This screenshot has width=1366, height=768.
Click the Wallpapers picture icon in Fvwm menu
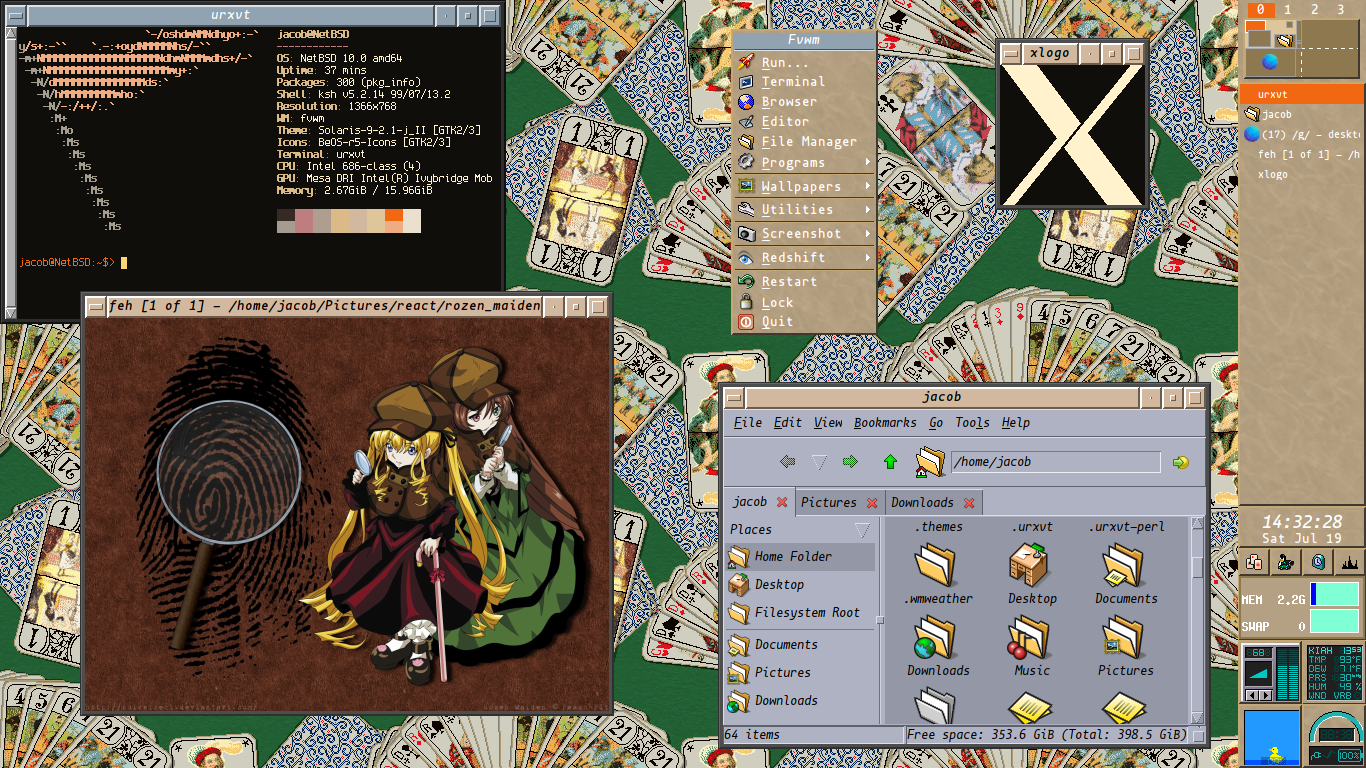(745, 186)
